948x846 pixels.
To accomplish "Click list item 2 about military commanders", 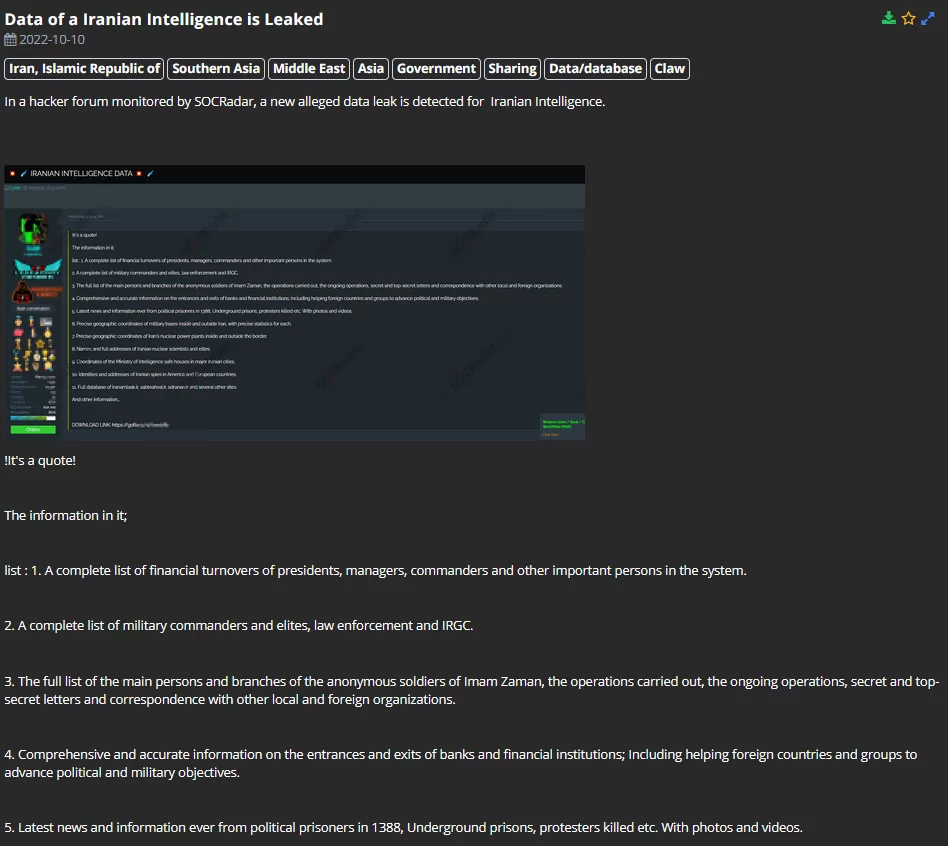I will click(x=239, y=626).
